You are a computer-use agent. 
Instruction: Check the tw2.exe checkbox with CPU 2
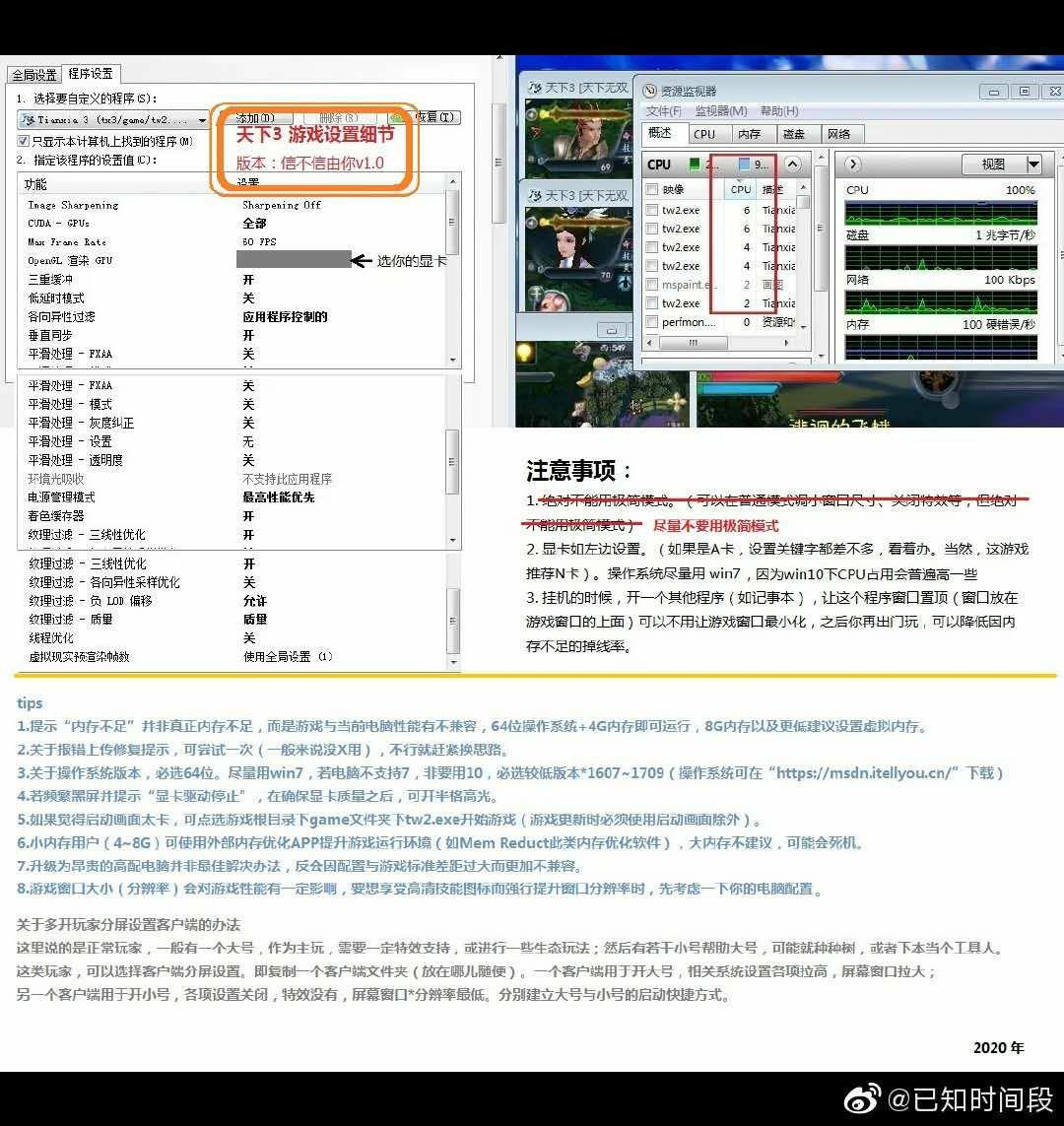coord(652,303)
